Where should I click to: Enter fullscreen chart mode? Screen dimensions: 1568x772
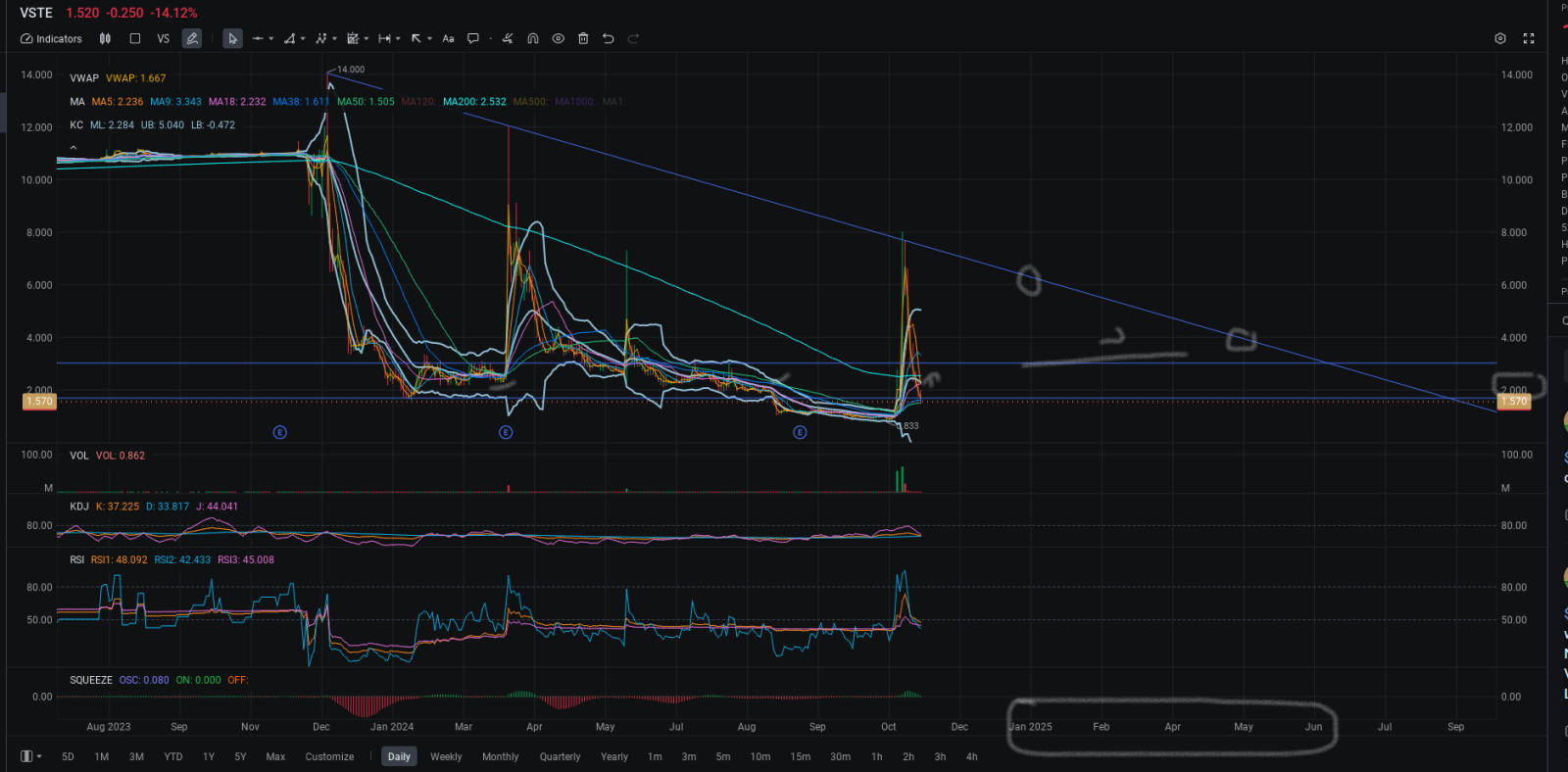[1529, 39]
